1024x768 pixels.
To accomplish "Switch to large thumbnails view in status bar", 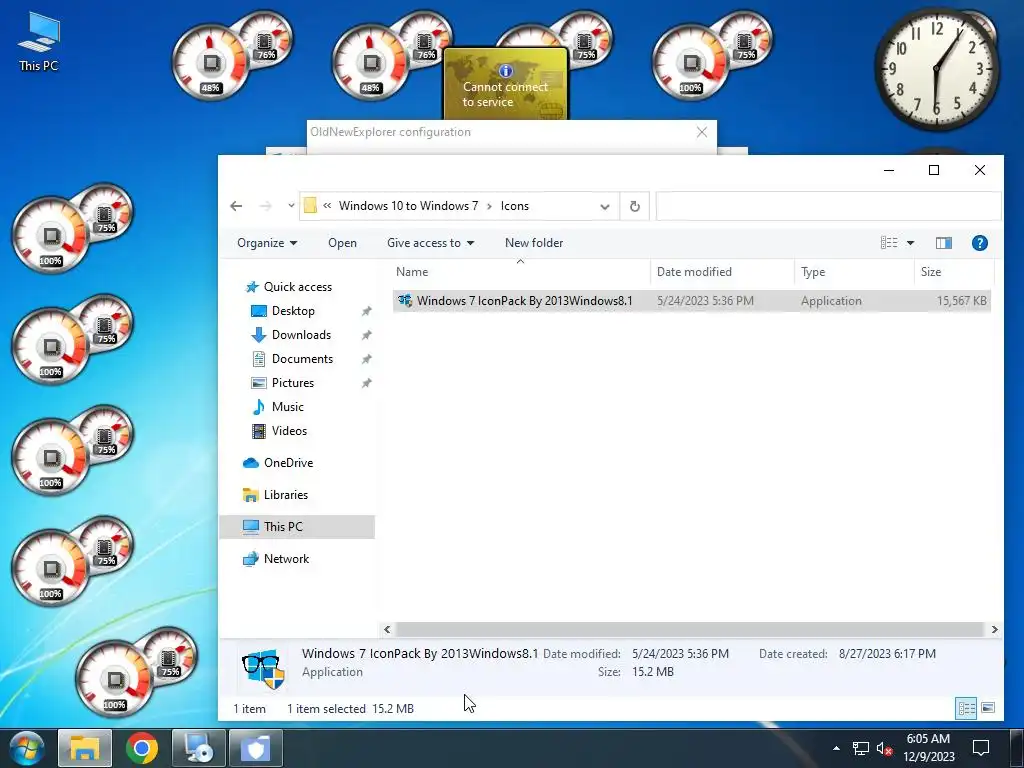I will point(988,708).
